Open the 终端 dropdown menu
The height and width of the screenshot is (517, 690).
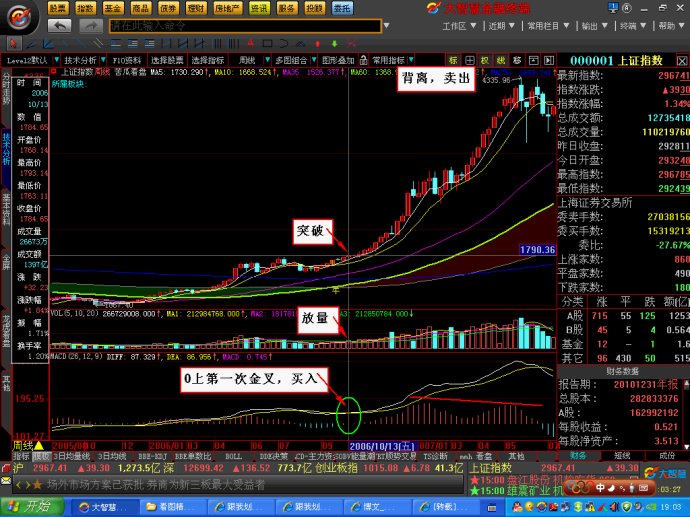(633, 26)
